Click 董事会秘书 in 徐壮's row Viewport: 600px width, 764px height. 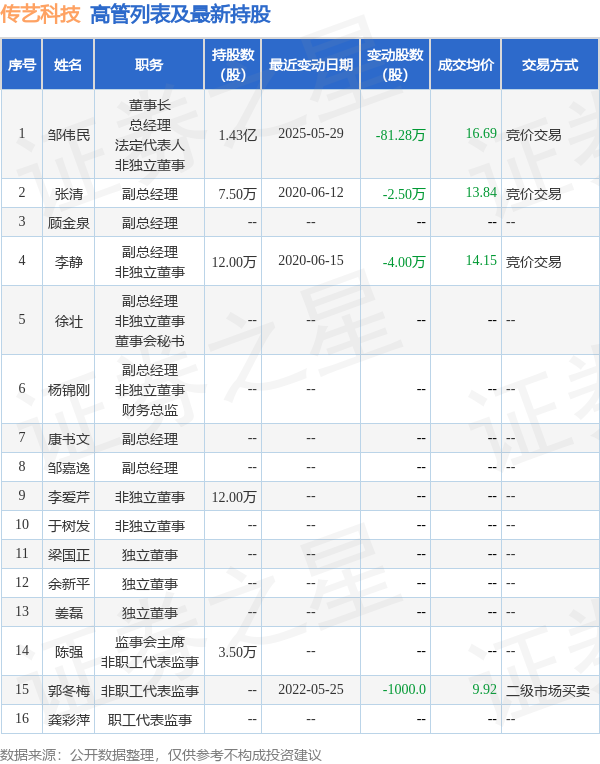pos(150,341)
